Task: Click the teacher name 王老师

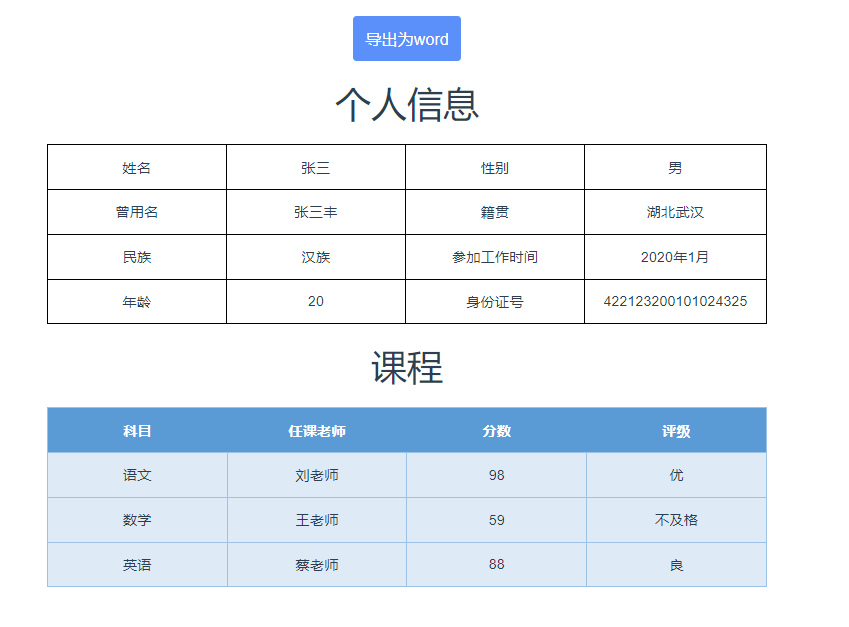Action: click(316, 520)
